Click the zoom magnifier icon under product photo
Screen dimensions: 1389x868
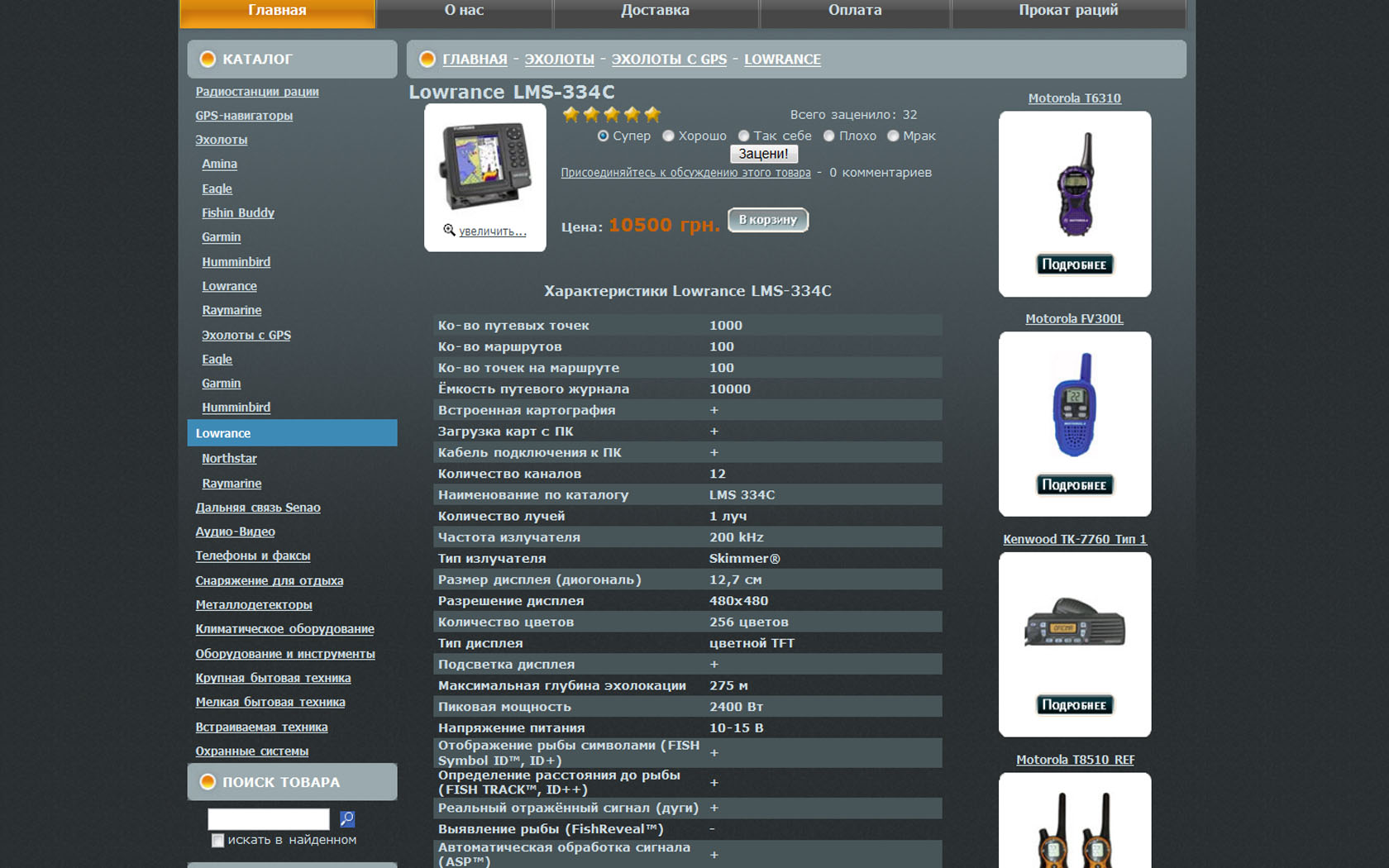[449, 230]
